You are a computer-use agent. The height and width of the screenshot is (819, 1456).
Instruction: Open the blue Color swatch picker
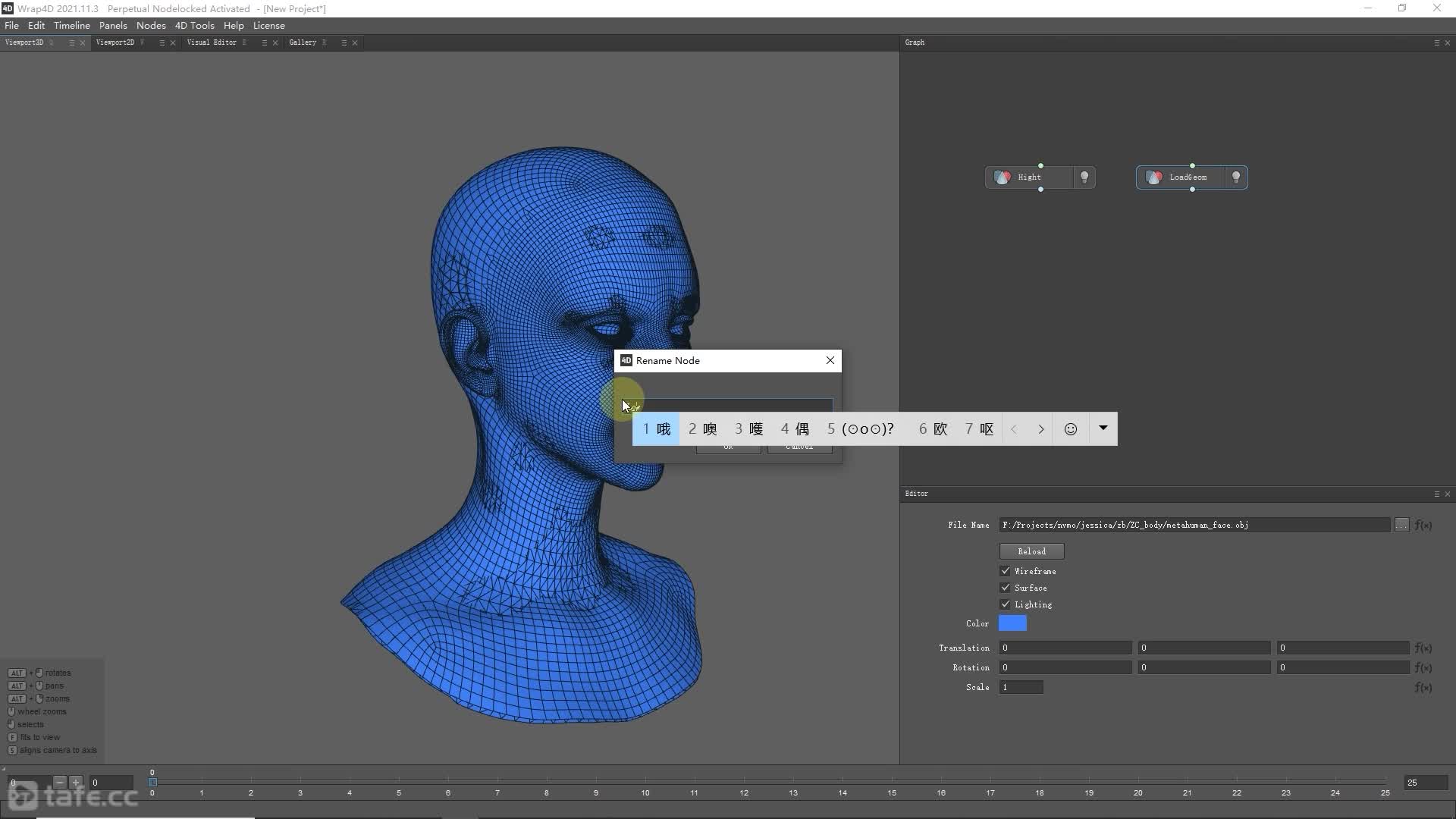(x=1012, y=623)
